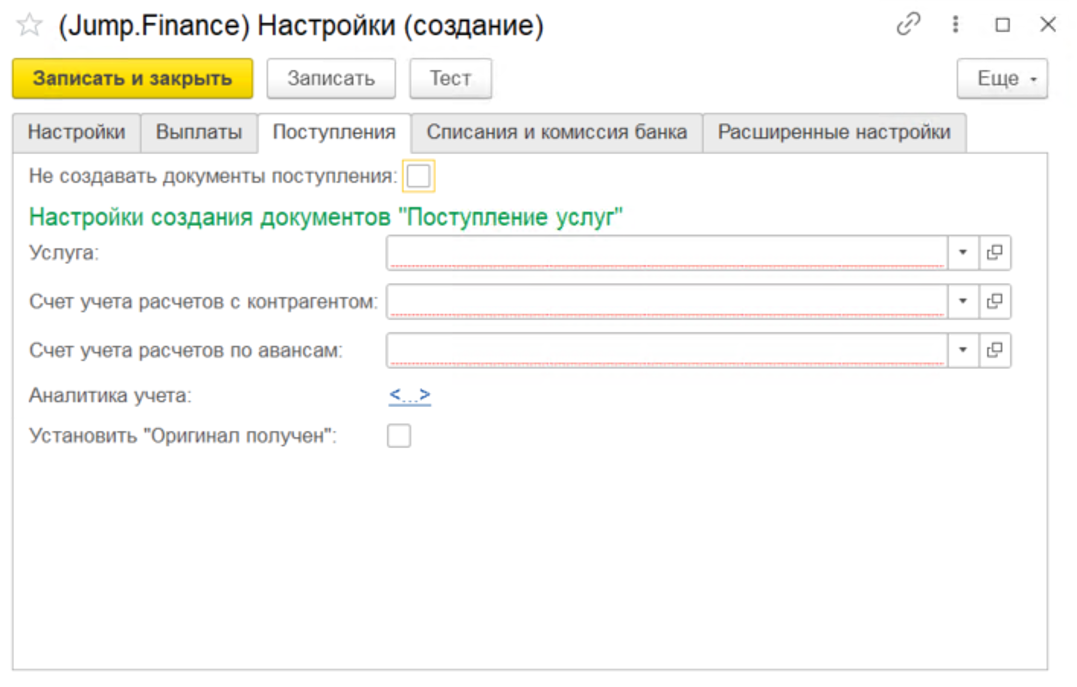The image size is (1077, 687).
Task: Toggle Установить "Оригинал получен" checkbox
Action: click(399, 436)
